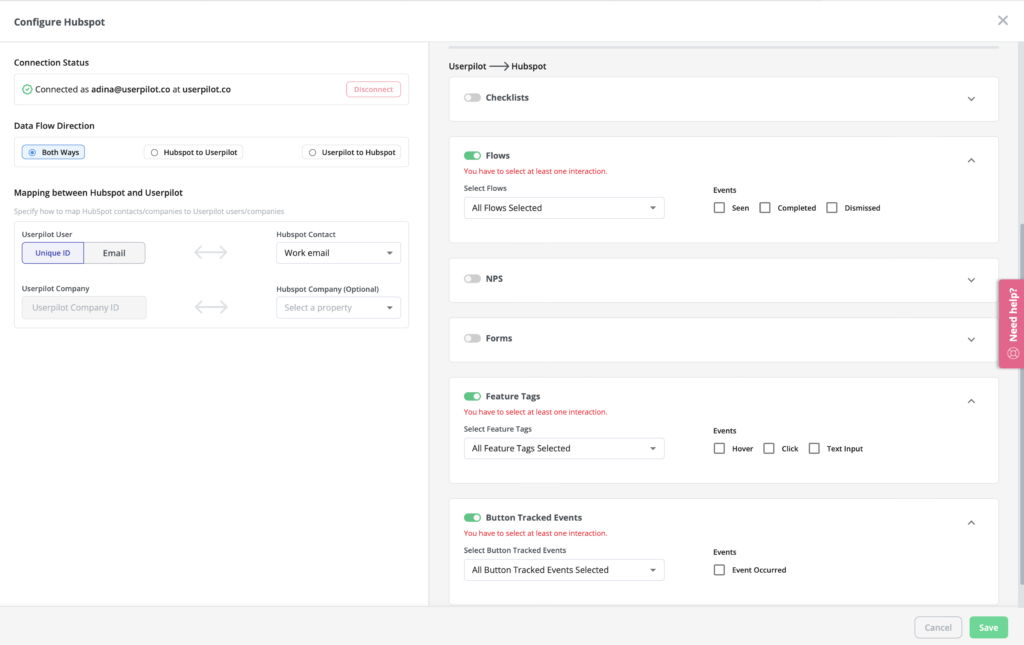
Task: Select Both Ways data flow direction
Action: click(54, 152)
